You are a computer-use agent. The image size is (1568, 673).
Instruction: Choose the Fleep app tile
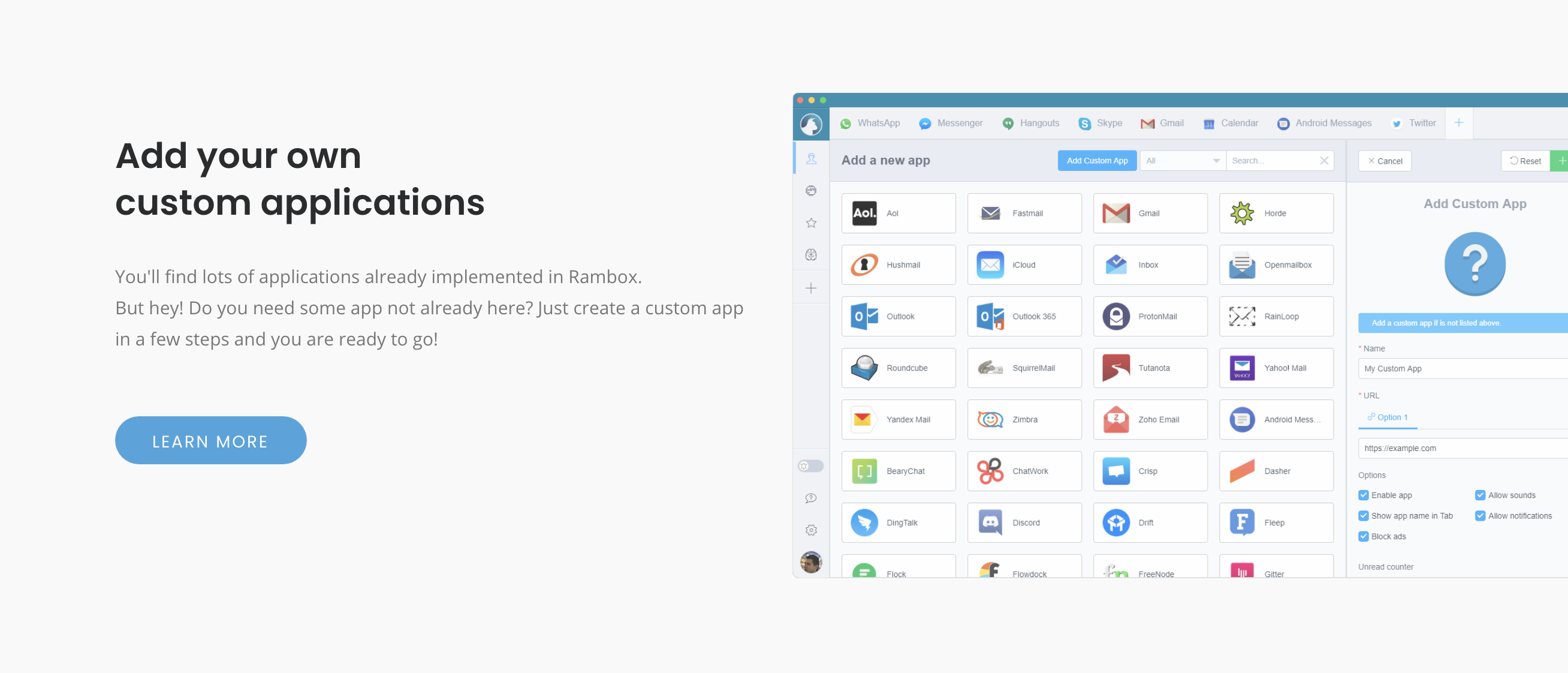tap(1277, 522)
